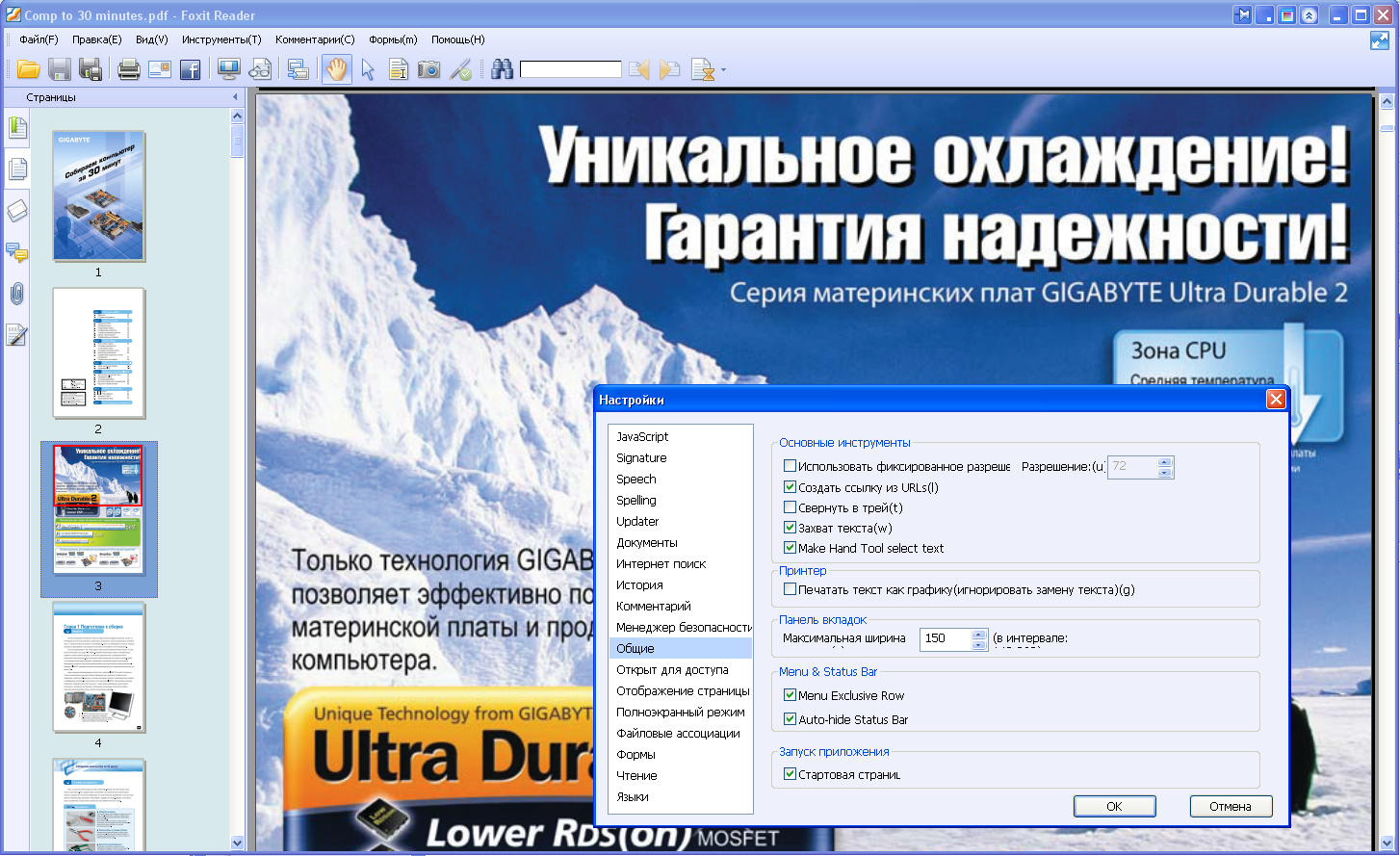Select Отображение страницы settings category
The image size is (1400, 856).
click(x=681, y=690)
